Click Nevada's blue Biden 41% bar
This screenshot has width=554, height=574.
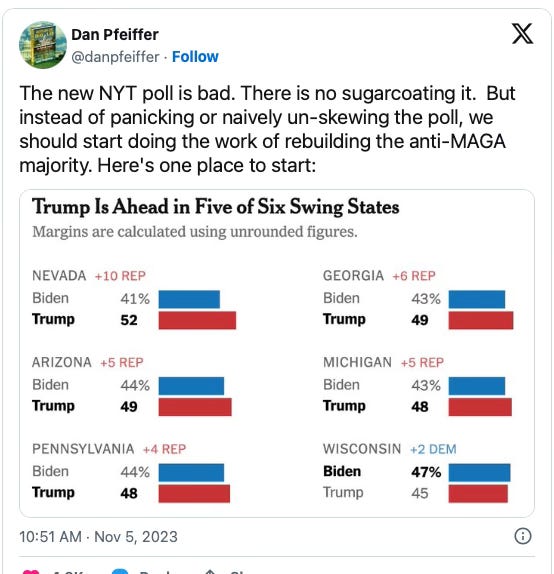pyautogui.click(x=189, y=299)
